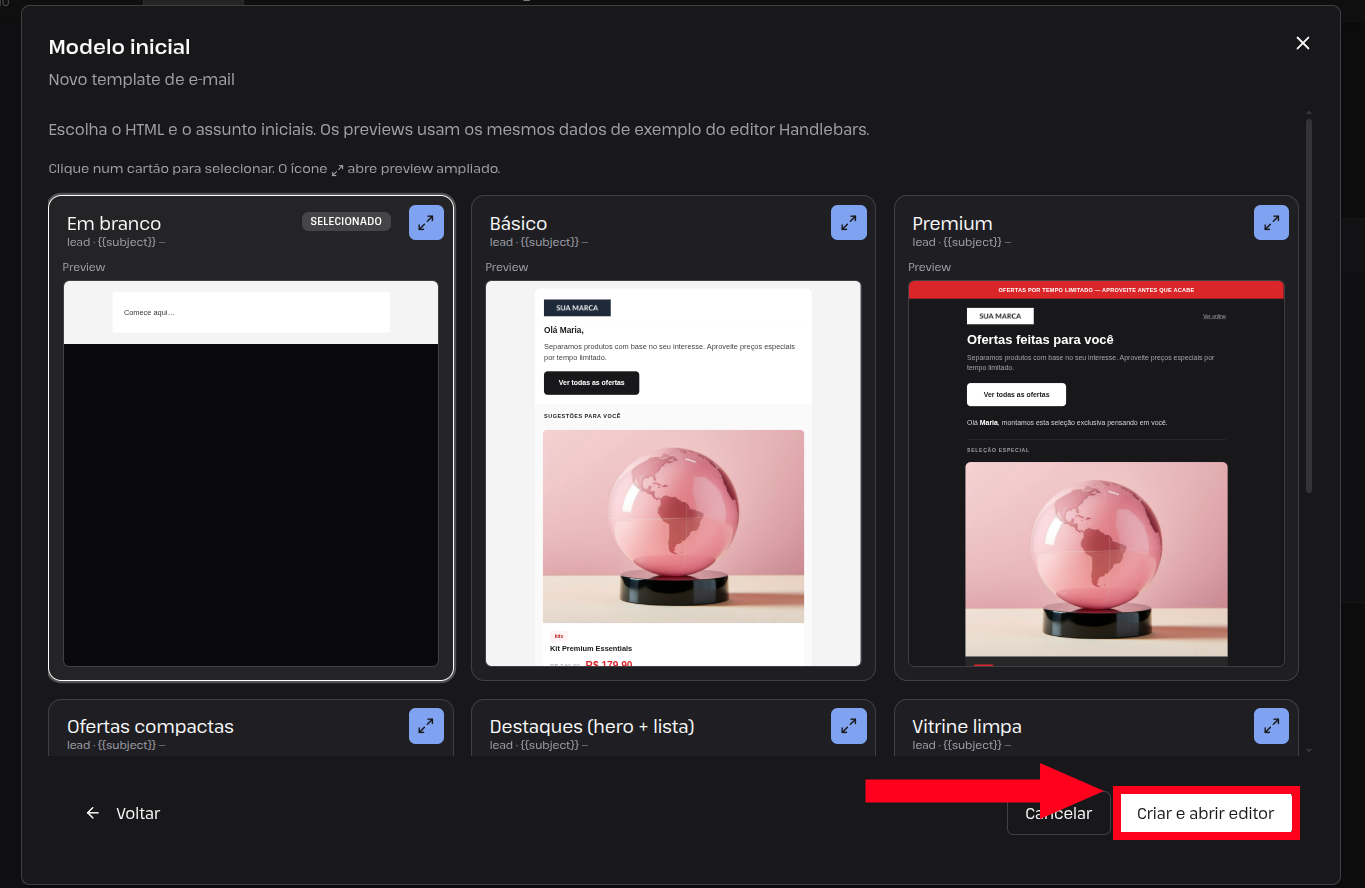The height and width of the screenshot is (888, 1365).
Task: Close the Modelo inicial dialog
Action: pyautogui.click(x=1302, y=43)
